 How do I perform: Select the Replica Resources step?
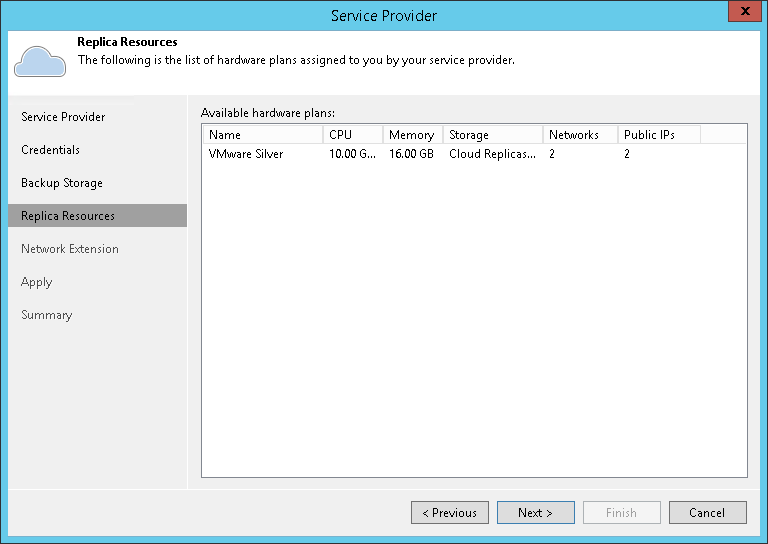pyautogui.click(x=68, y=216)
